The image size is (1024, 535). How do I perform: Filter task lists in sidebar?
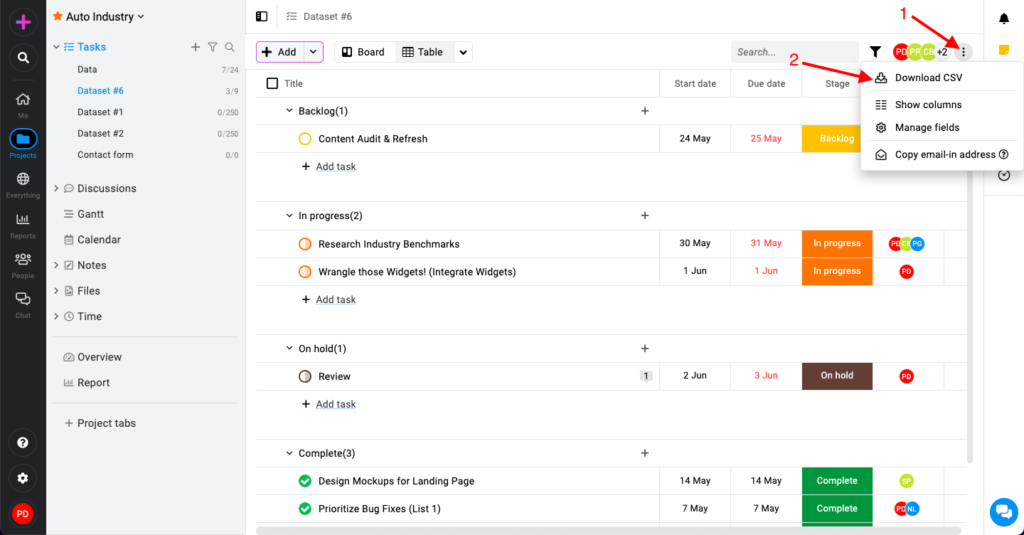pyautogui.click(x=212, y=47)
